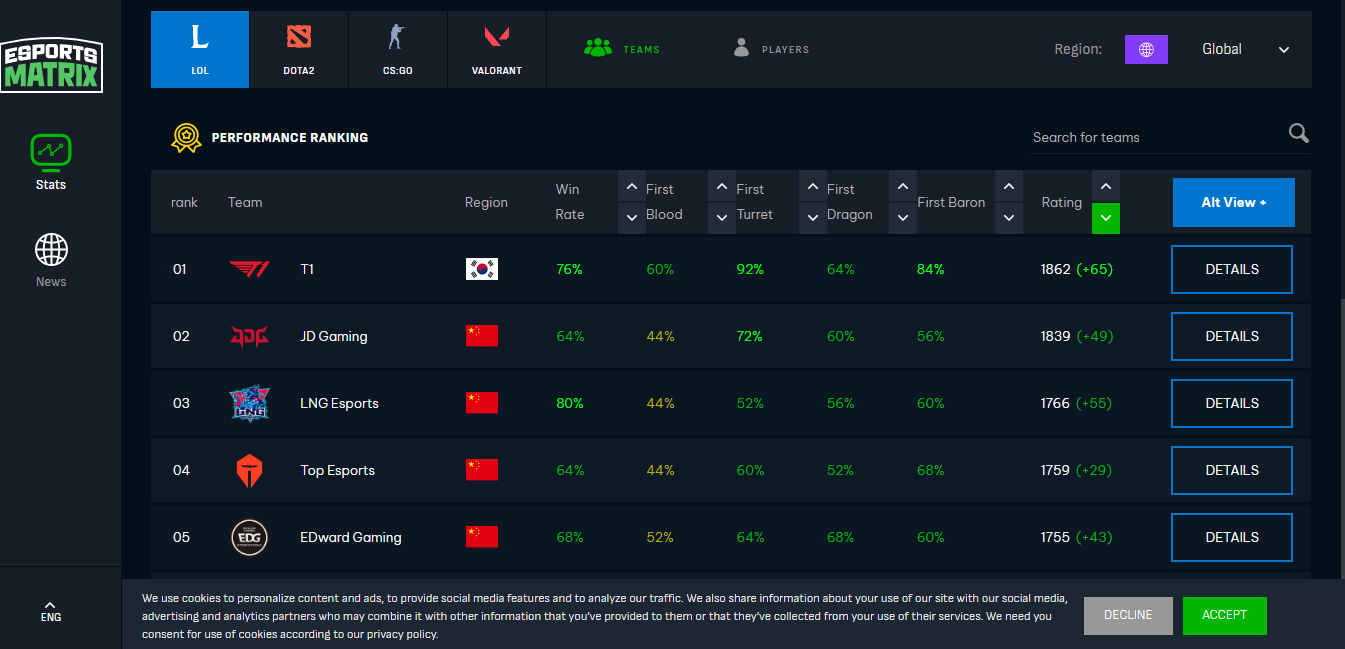The width and height of the screenshot is (1345, 649).
Task: Click the T1 team name
Action: click(308, 269)
